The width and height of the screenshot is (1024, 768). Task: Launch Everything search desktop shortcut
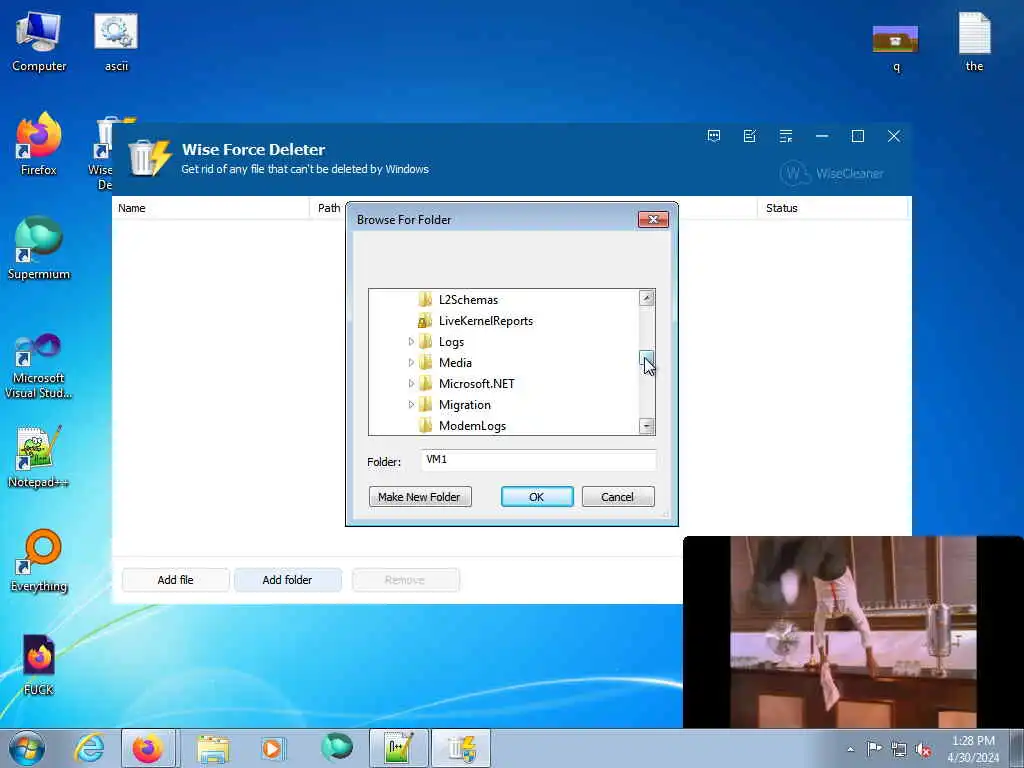[x=39, y=560]
